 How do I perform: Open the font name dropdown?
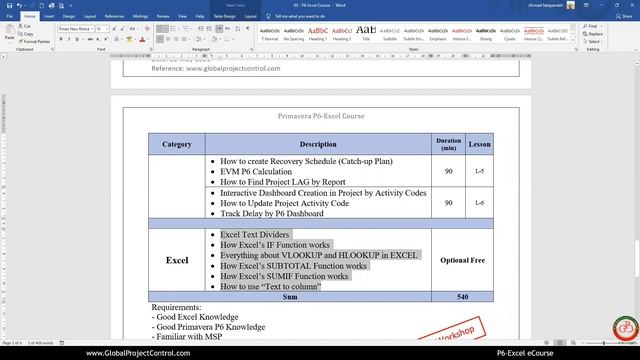[x=92, y=29]
